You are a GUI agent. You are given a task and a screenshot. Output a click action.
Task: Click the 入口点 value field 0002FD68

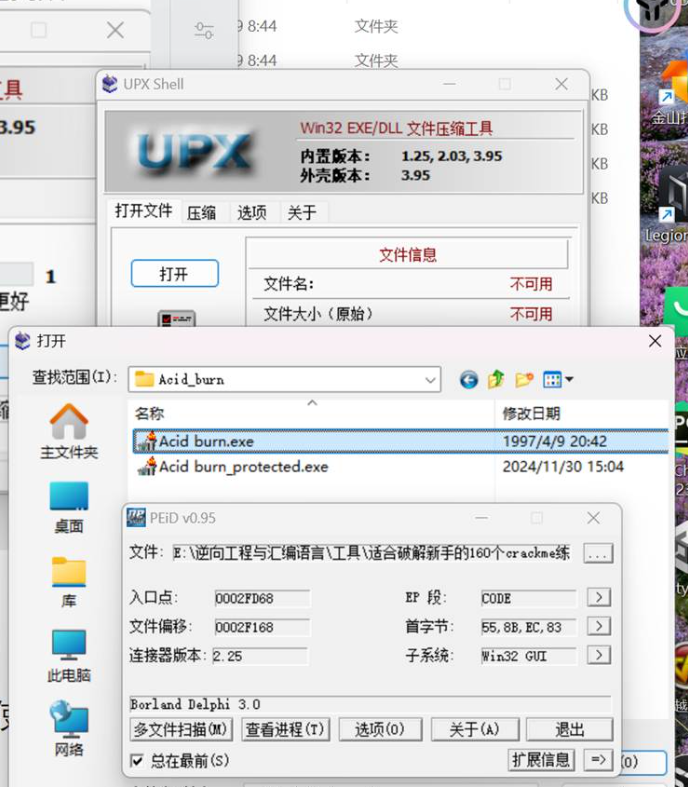coord(261,598)
